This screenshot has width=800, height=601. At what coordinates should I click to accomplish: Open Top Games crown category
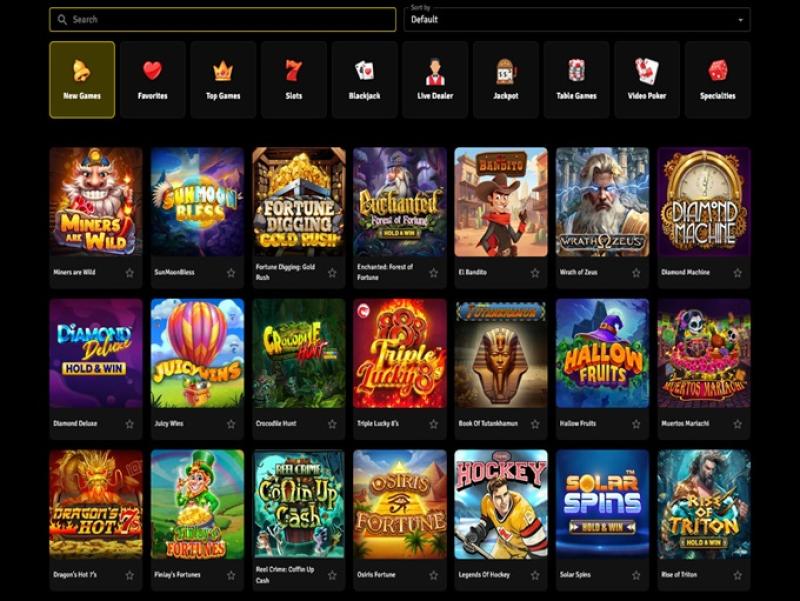coord(223,80)
